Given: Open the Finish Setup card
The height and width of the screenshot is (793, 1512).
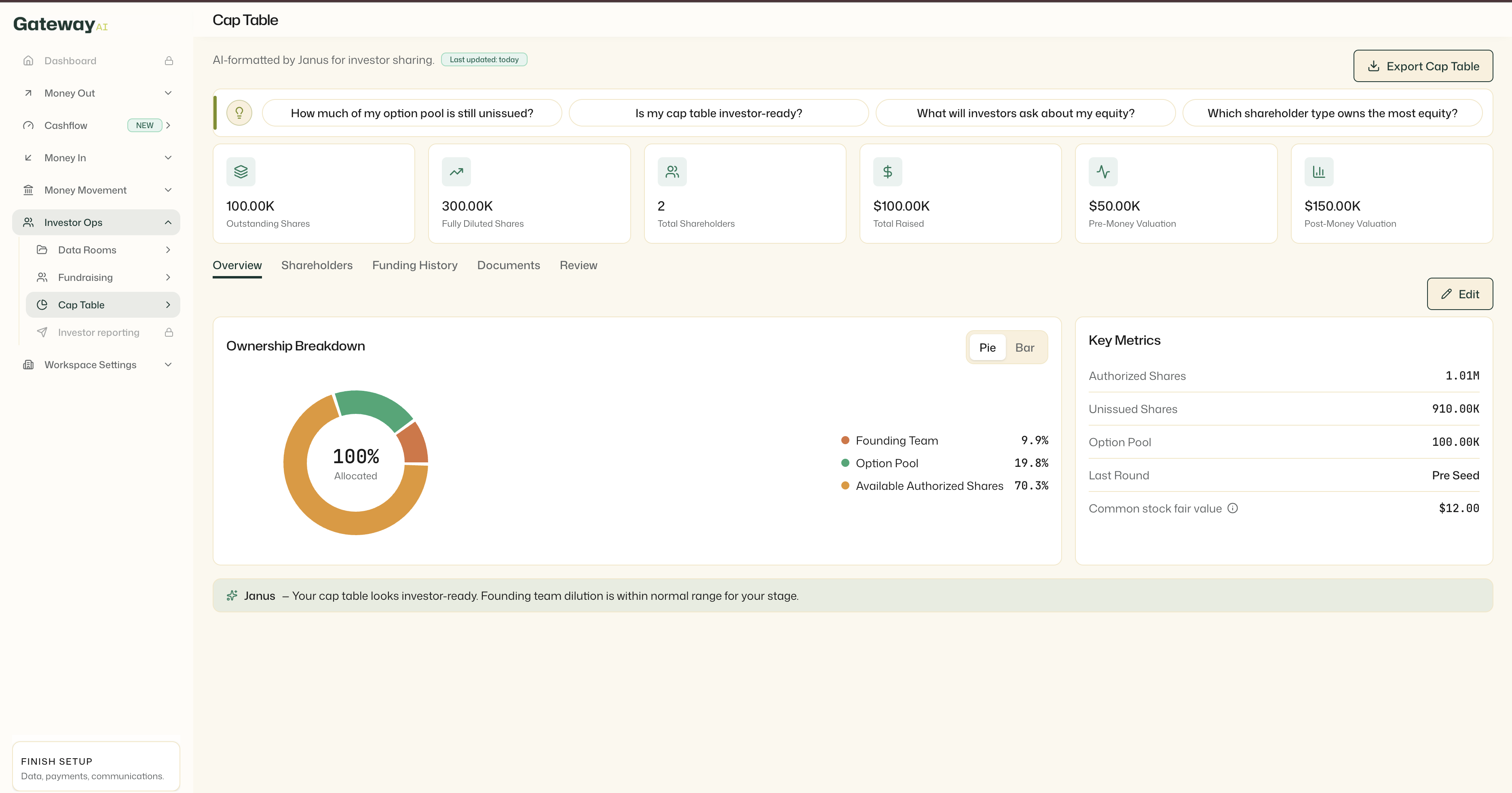Looking at the screenshot, I should tap(96, 766).
